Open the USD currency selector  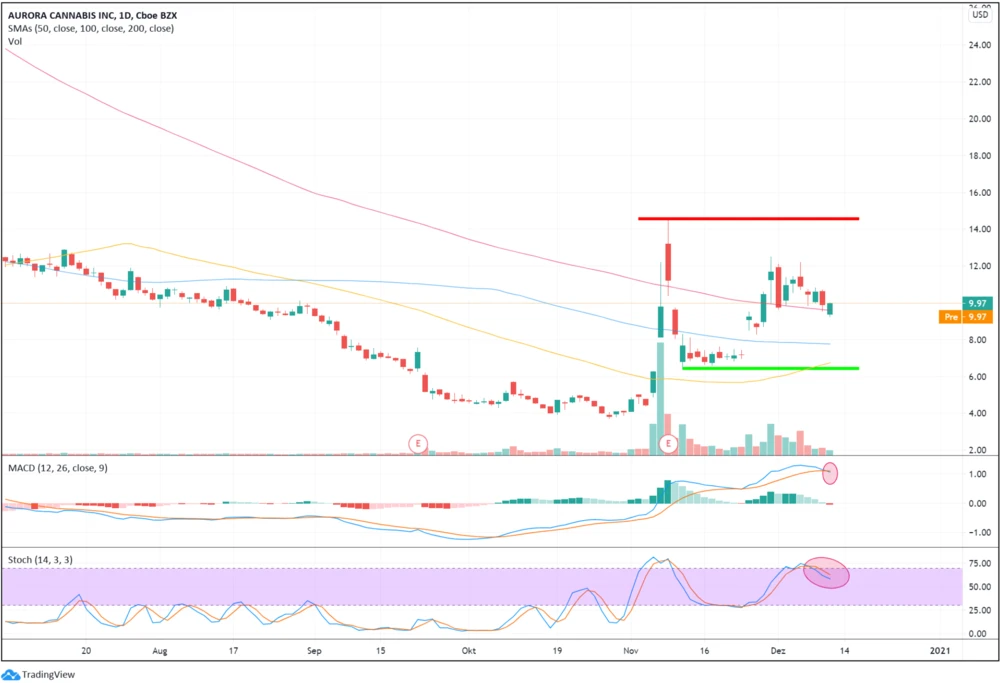(x=978, y=15)
